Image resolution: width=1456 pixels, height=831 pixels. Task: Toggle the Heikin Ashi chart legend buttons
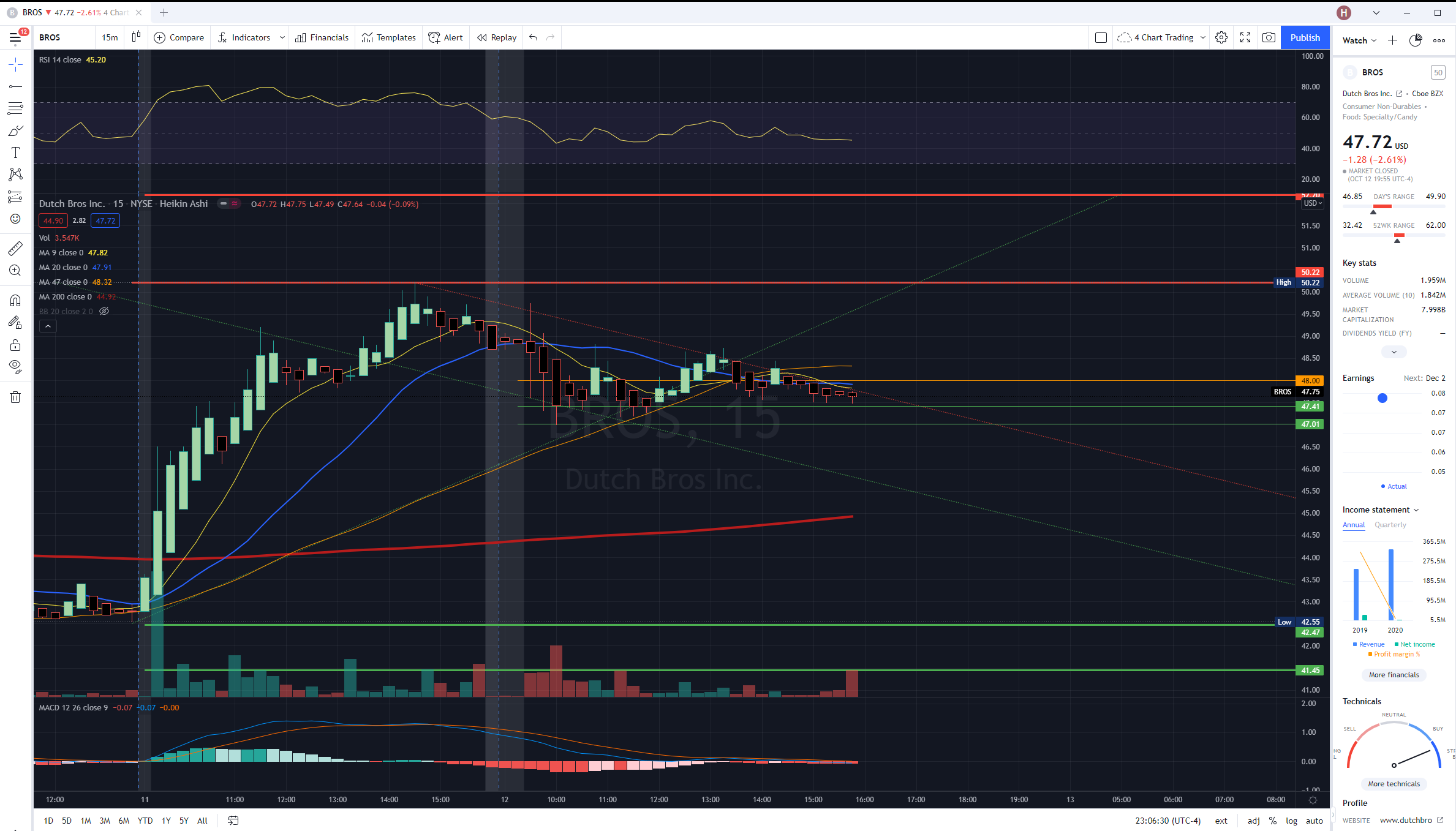[229, 203]
